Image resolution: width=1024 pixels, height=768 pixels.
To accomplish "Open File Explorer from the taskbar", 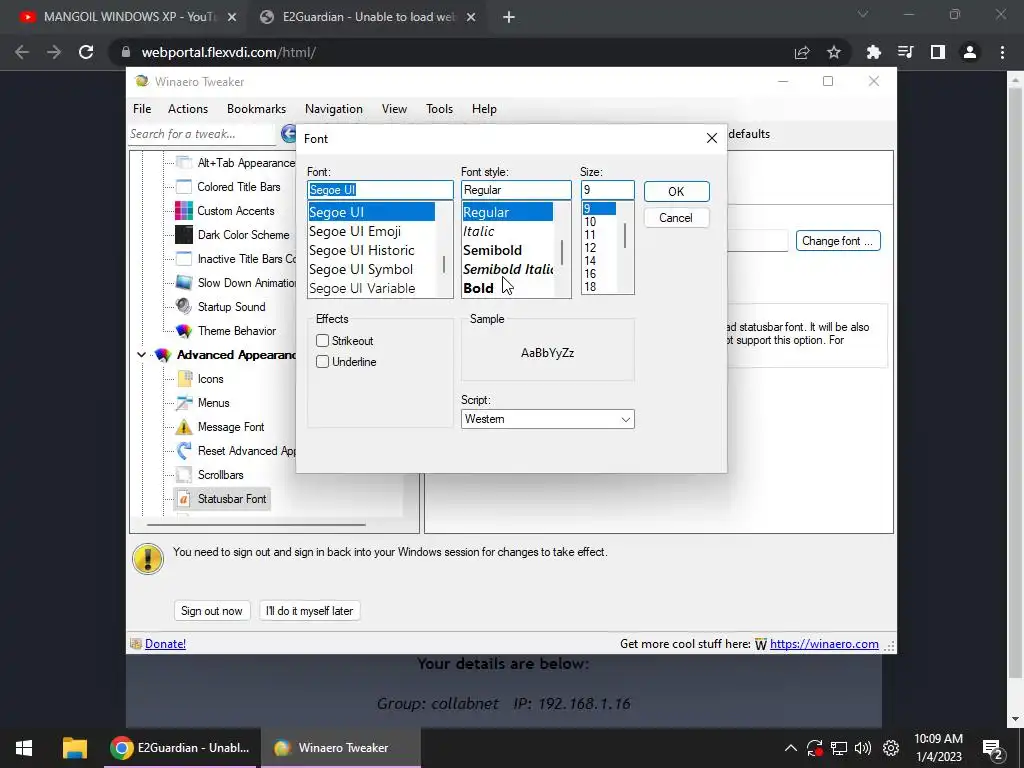I will click(74, 748).
